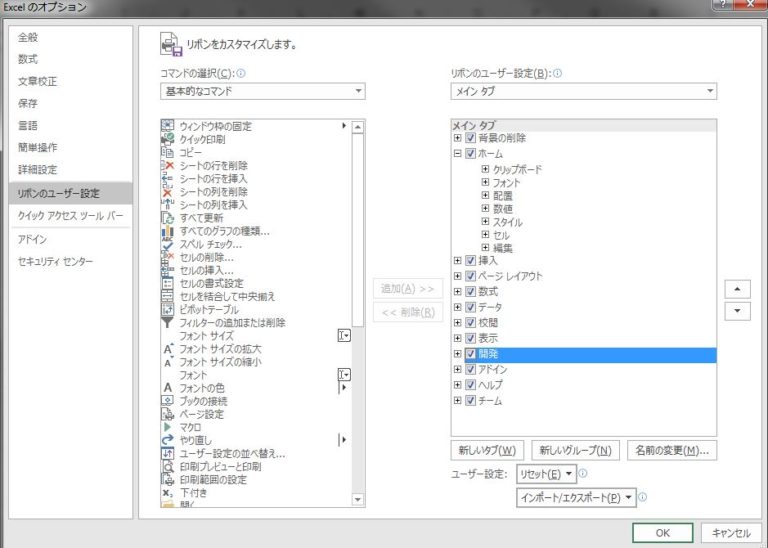Switch to クイック アクセス ツール バー section
This screenshot has width=768, height=548.
click(70, 216)
